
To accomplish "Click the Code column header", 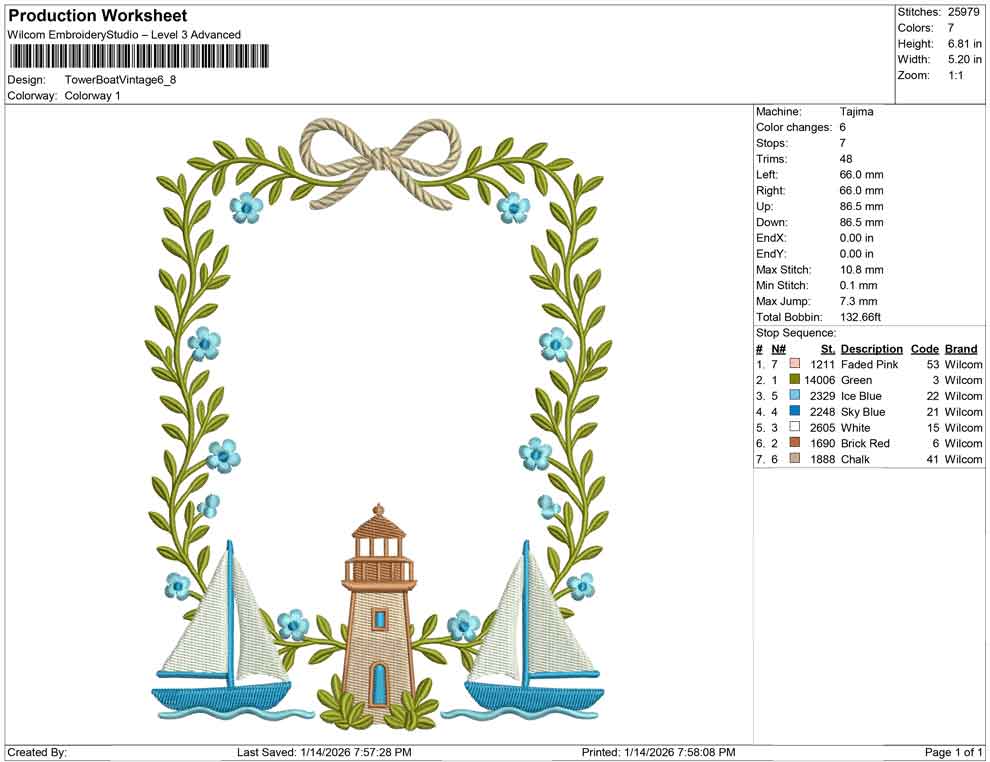I will (924, 349).
